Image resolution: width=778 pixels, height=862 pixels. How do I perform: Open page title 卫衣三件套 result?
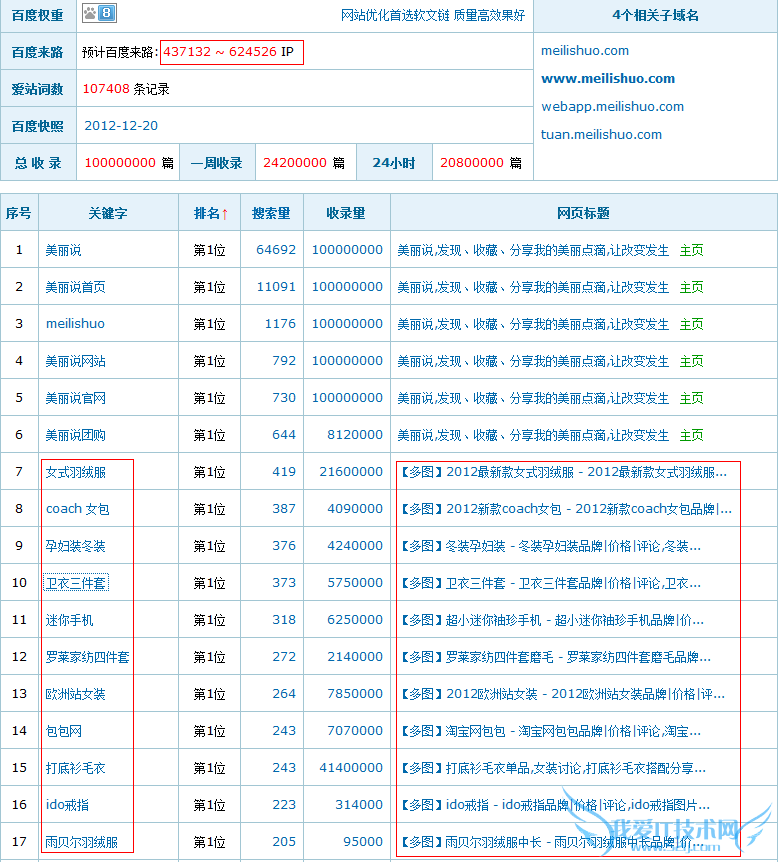pos(549,583)
